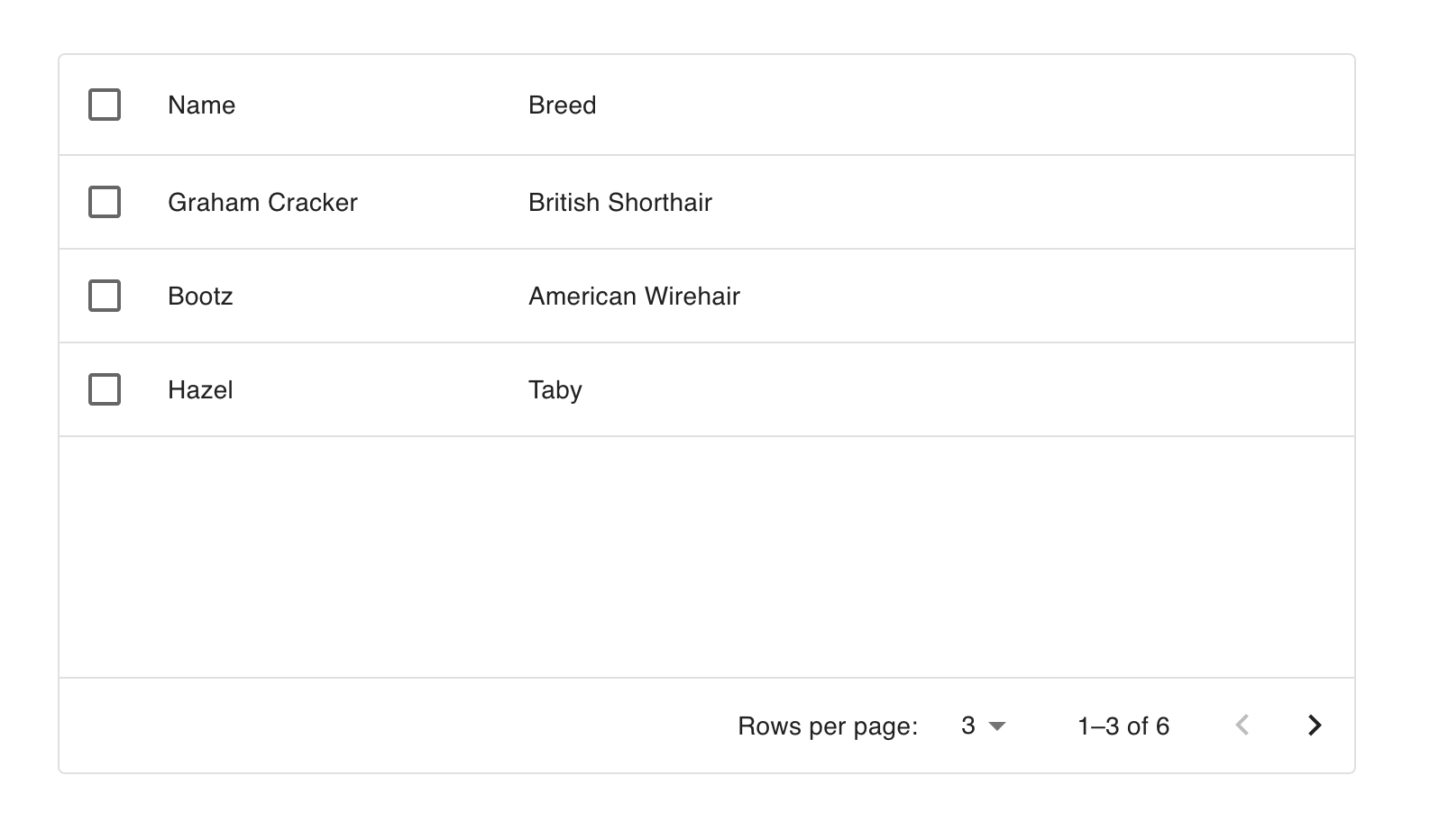Sort by the Breed column header
This screenshot has height=840, width=1430.
[x=562, y=105]
